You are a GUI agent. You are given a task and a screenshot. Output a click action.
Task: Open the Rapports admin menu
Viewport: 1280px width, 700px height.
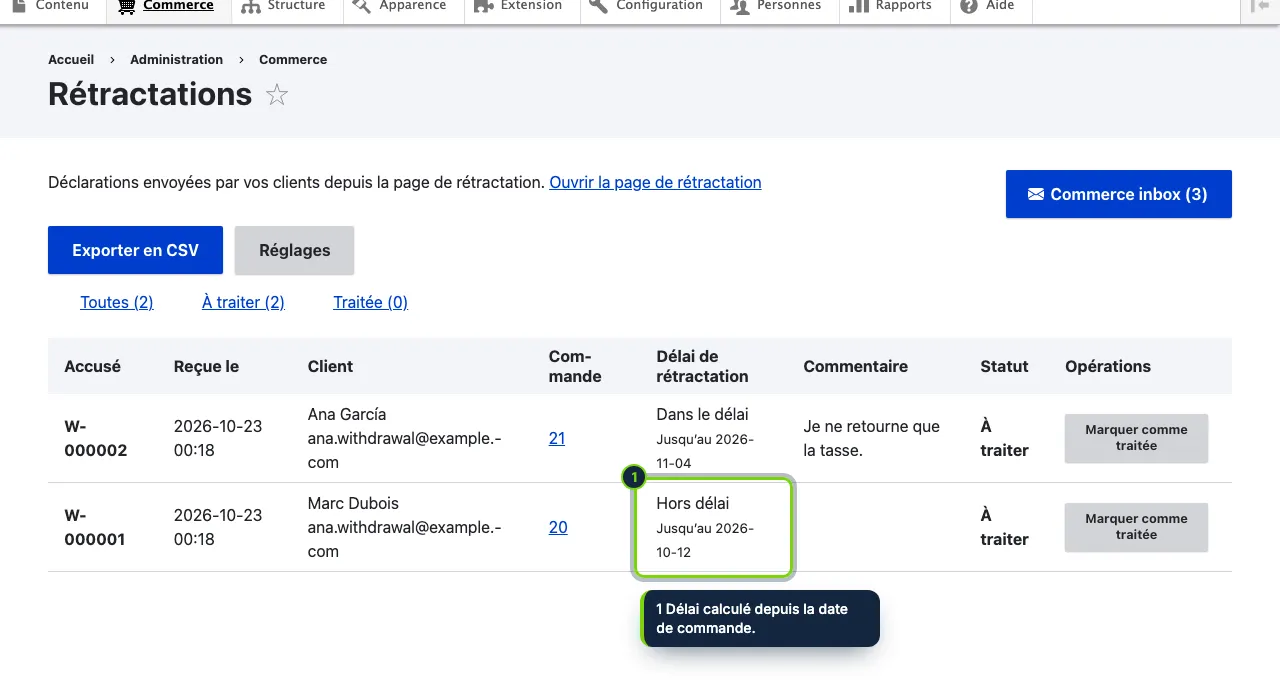892,6
